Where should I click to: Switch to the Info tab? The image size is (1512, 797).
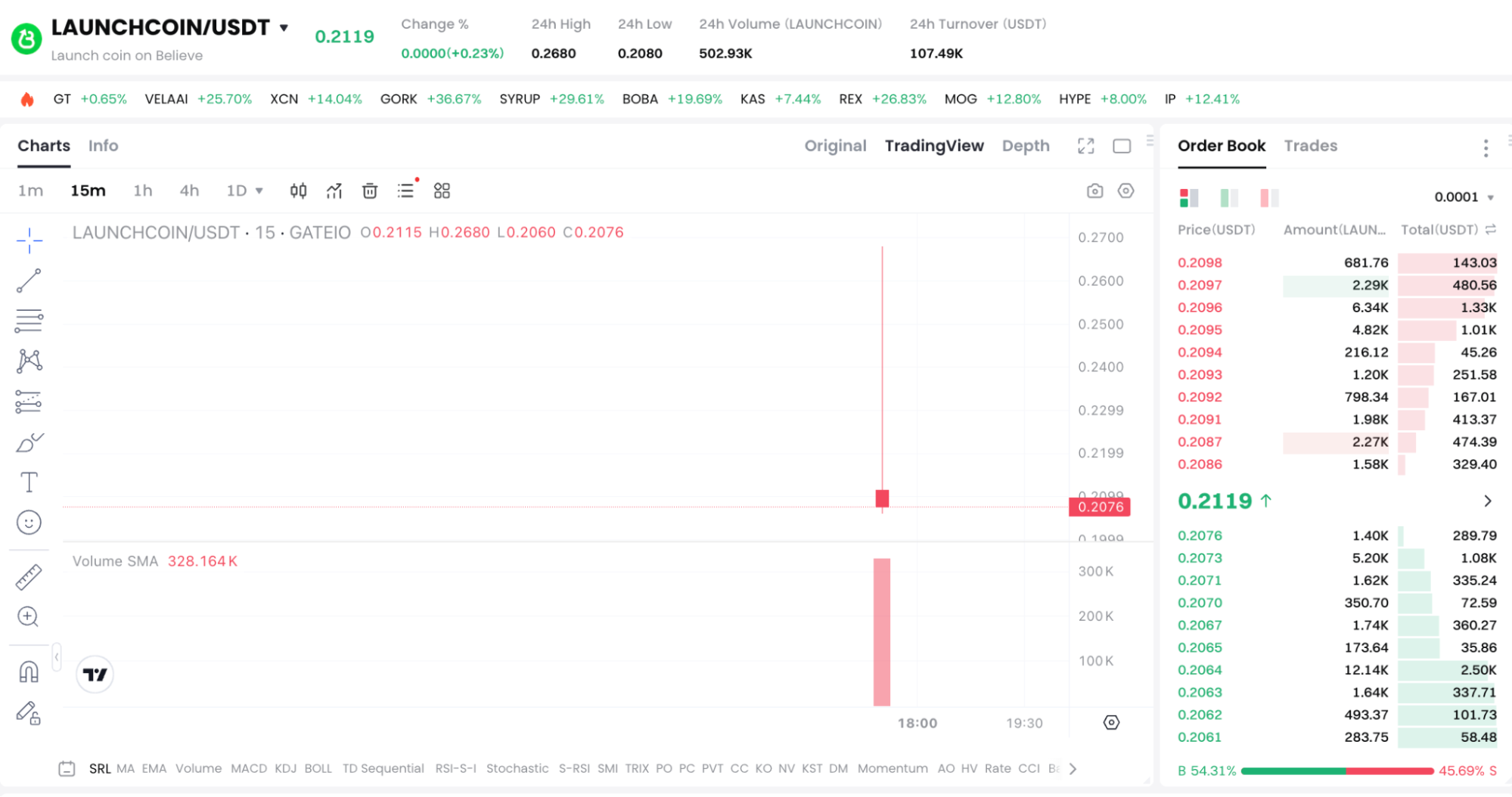104,146
